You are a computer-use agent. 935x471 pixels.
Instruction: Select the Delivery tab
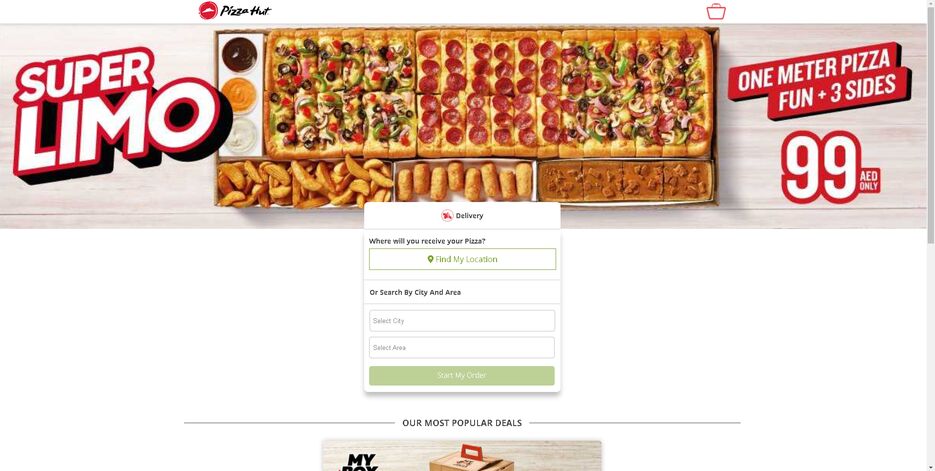pyautogui.click(x=462, y=215)
